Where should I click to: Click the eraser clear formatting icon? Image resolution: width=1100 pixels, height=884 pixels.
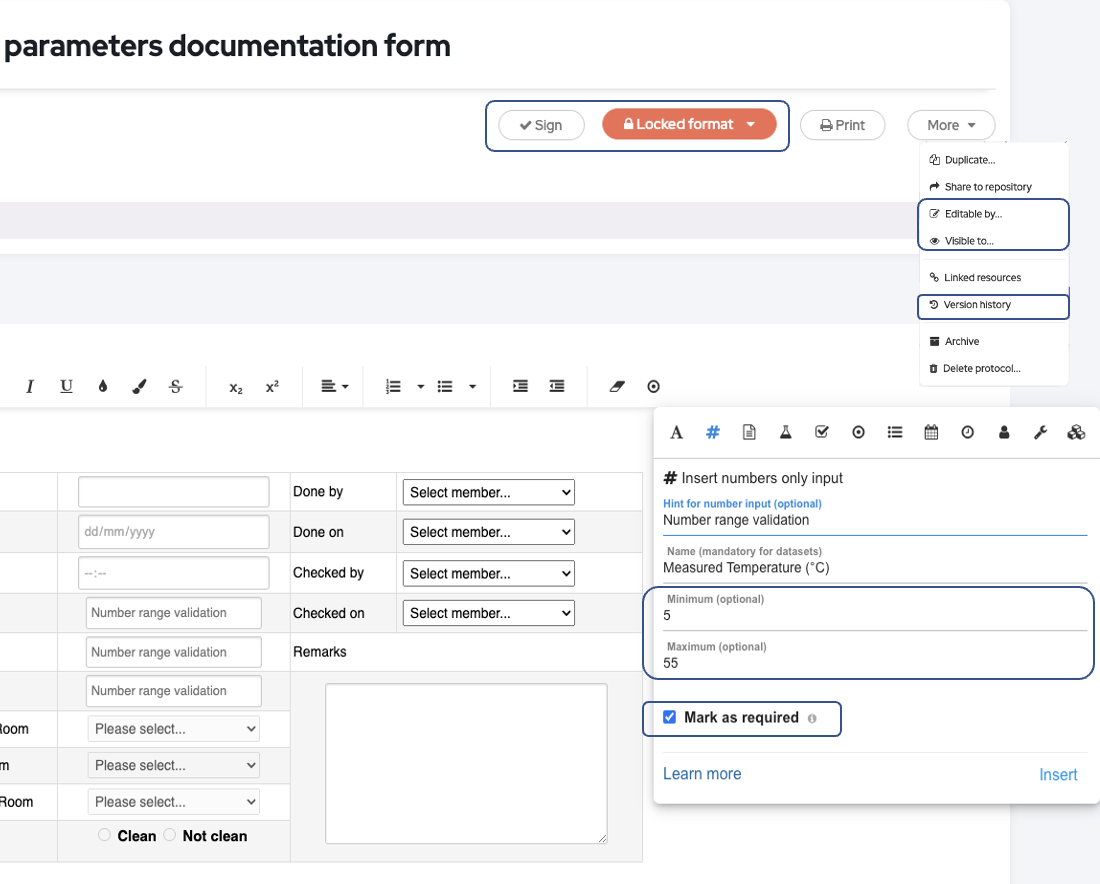pos(616,386)
